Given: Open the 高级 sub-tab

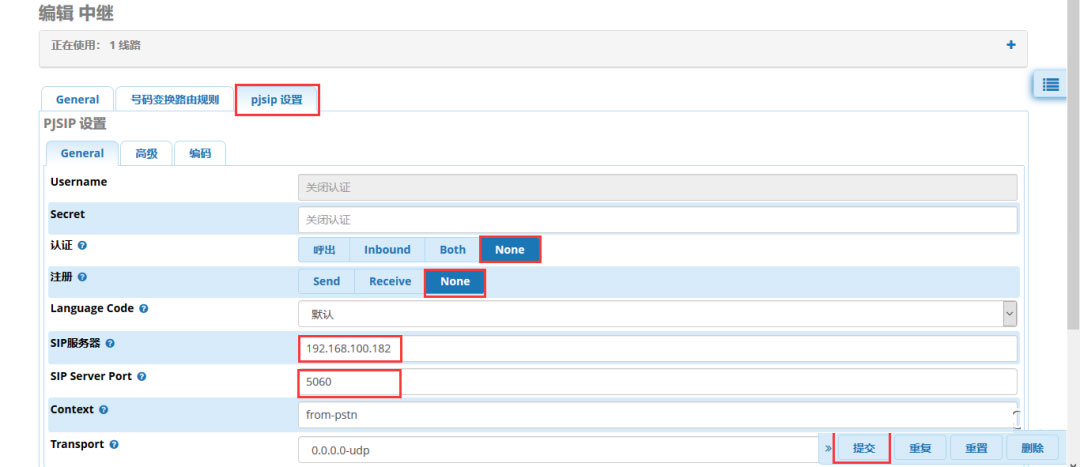Looking at the screenshot, I should pos(146,153).
